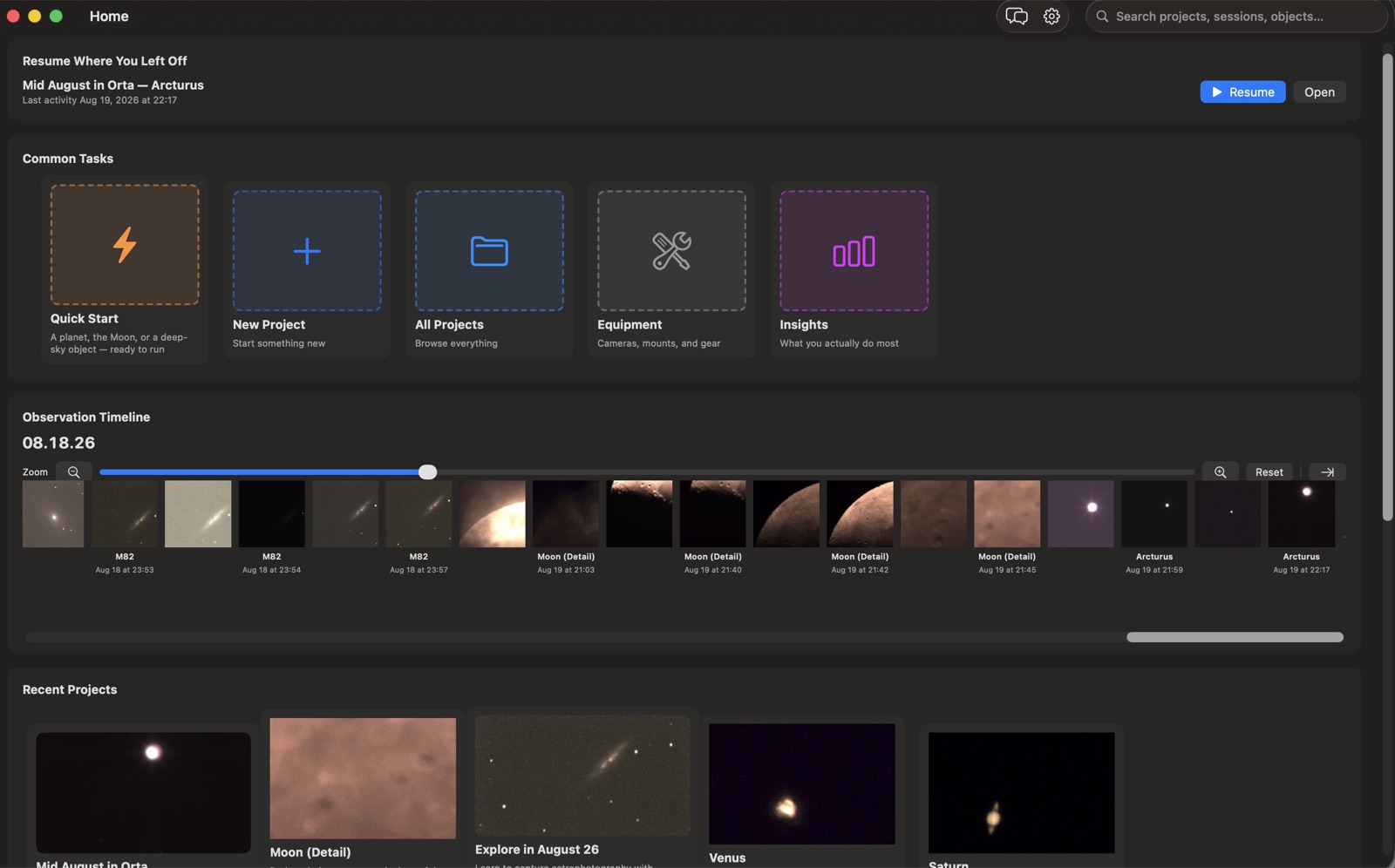Image resolution: width=1395 pixels, height=868 pixels.
Task: Jump to timeline end arrow button
Action: 1327,472
